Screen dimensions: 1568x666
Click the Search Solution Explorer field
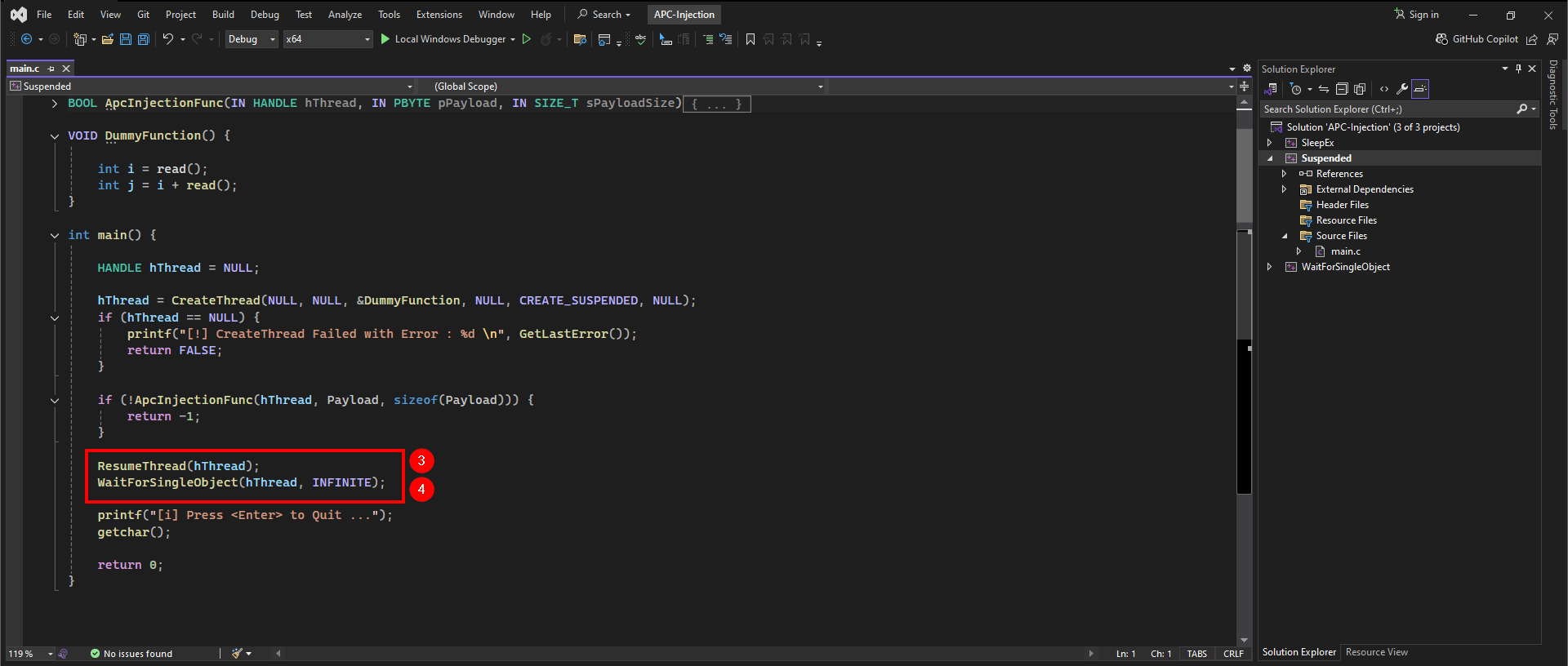click(x=1389, y=109)
